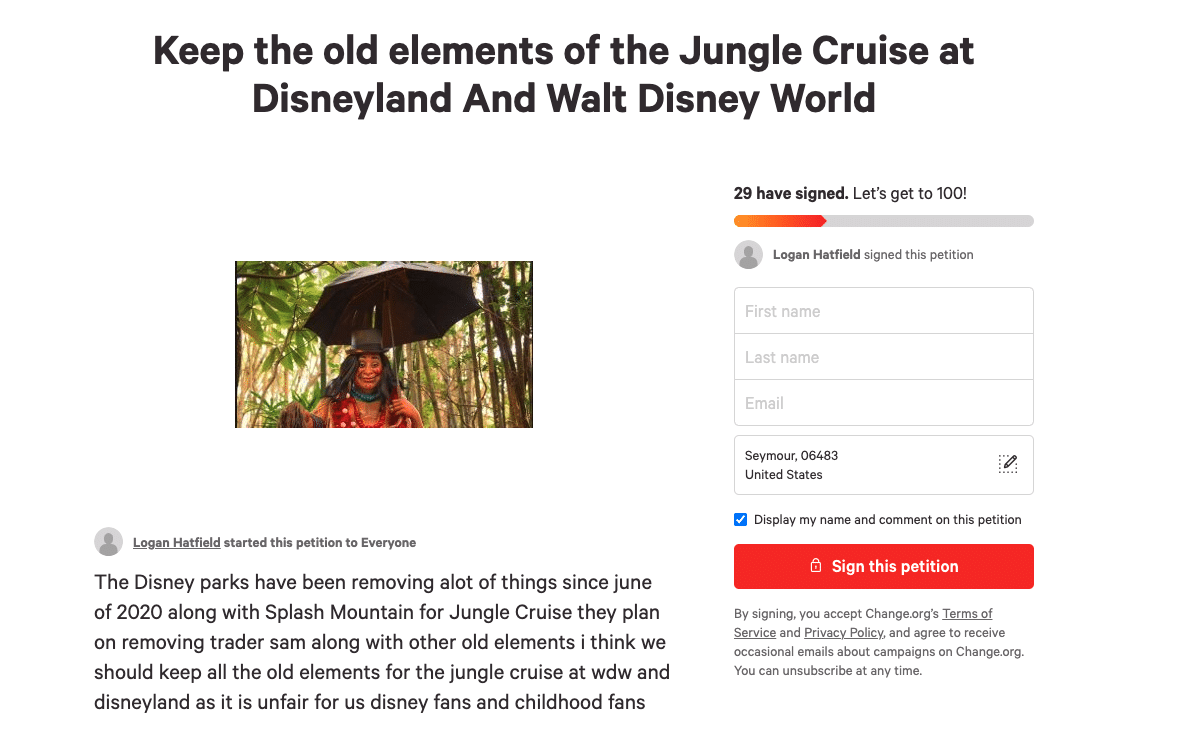Click the Trader Sam petition image

pyautogui.click(x=384, y=345)
